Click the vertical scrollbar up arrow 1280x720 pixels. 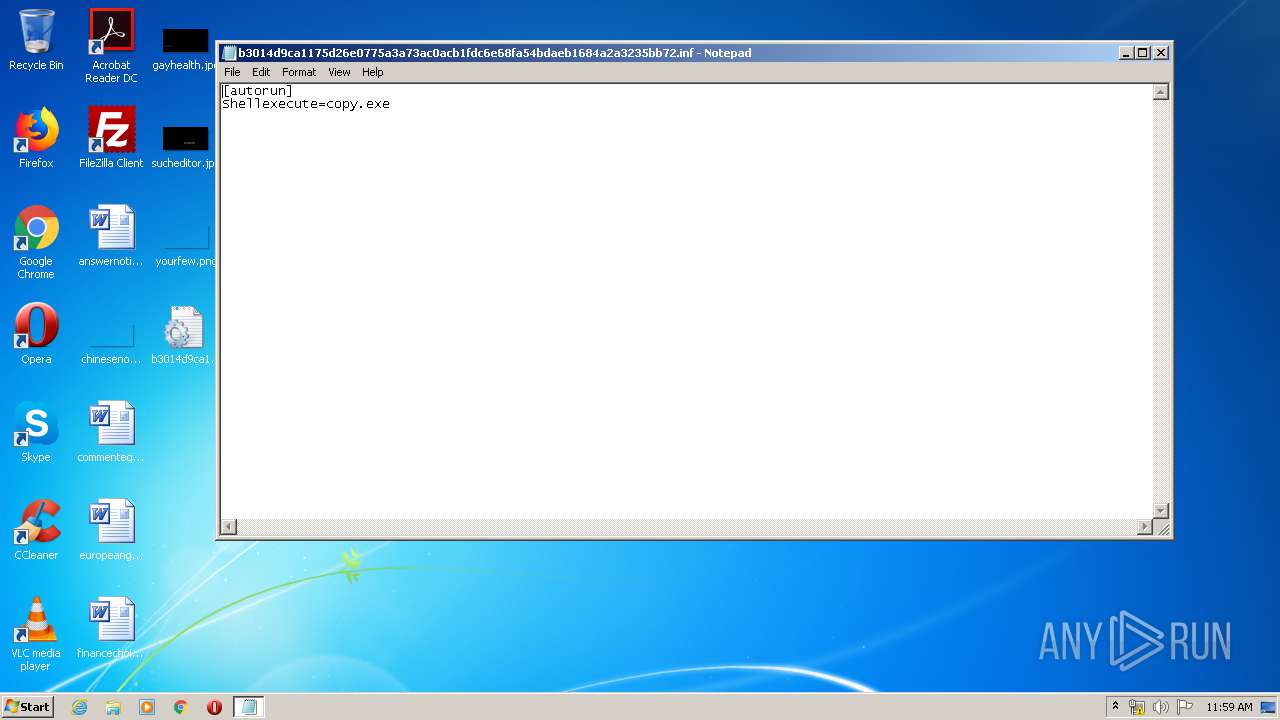pos(1161,92)
